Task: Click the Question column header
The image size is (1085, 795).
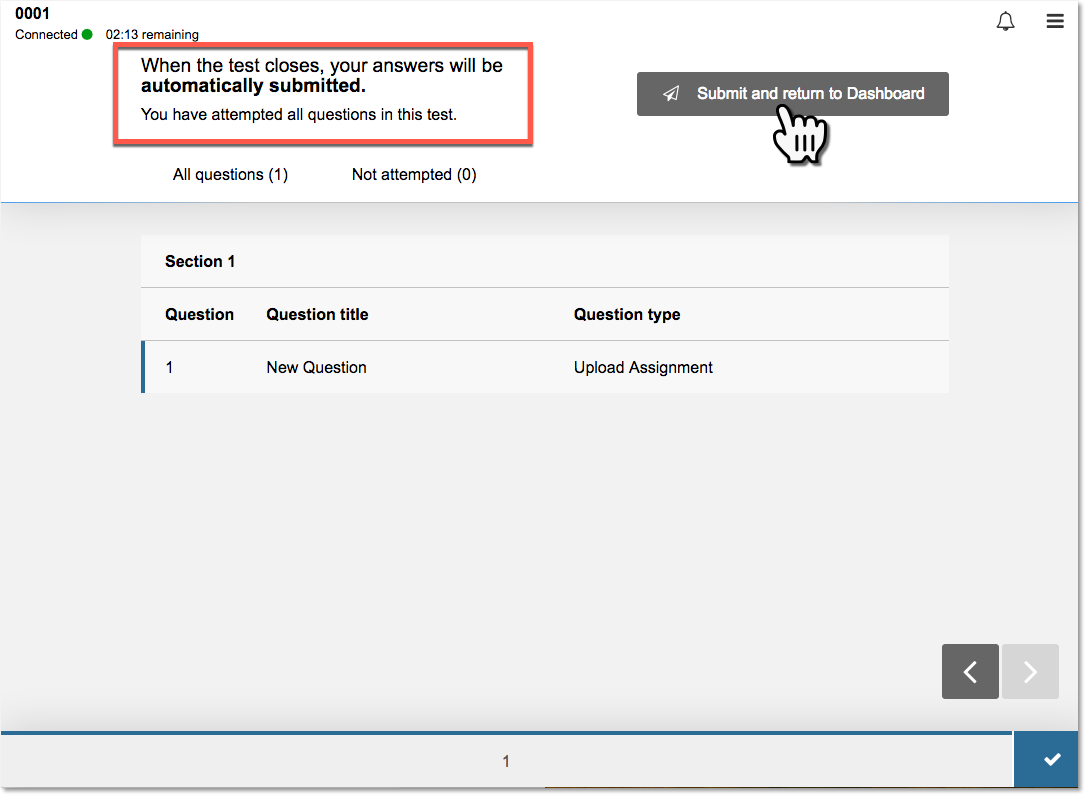Action: (x=199, y=314)
